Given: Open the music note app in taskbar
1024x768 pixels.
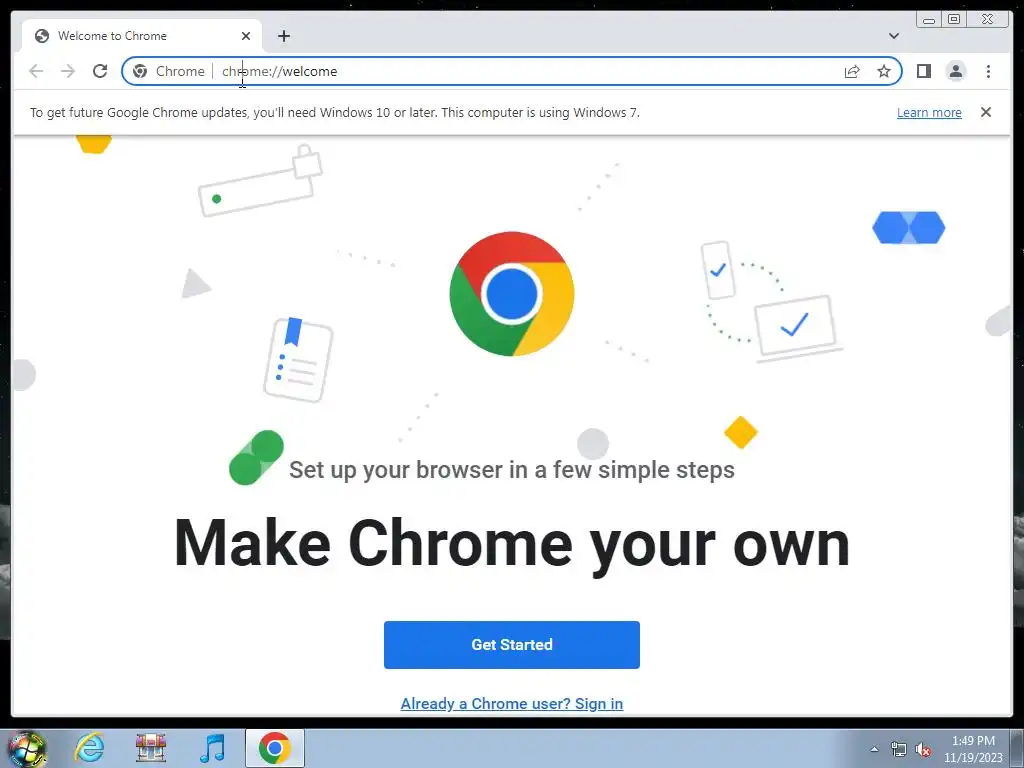Looking at the screenshot, I should point(212,748).
